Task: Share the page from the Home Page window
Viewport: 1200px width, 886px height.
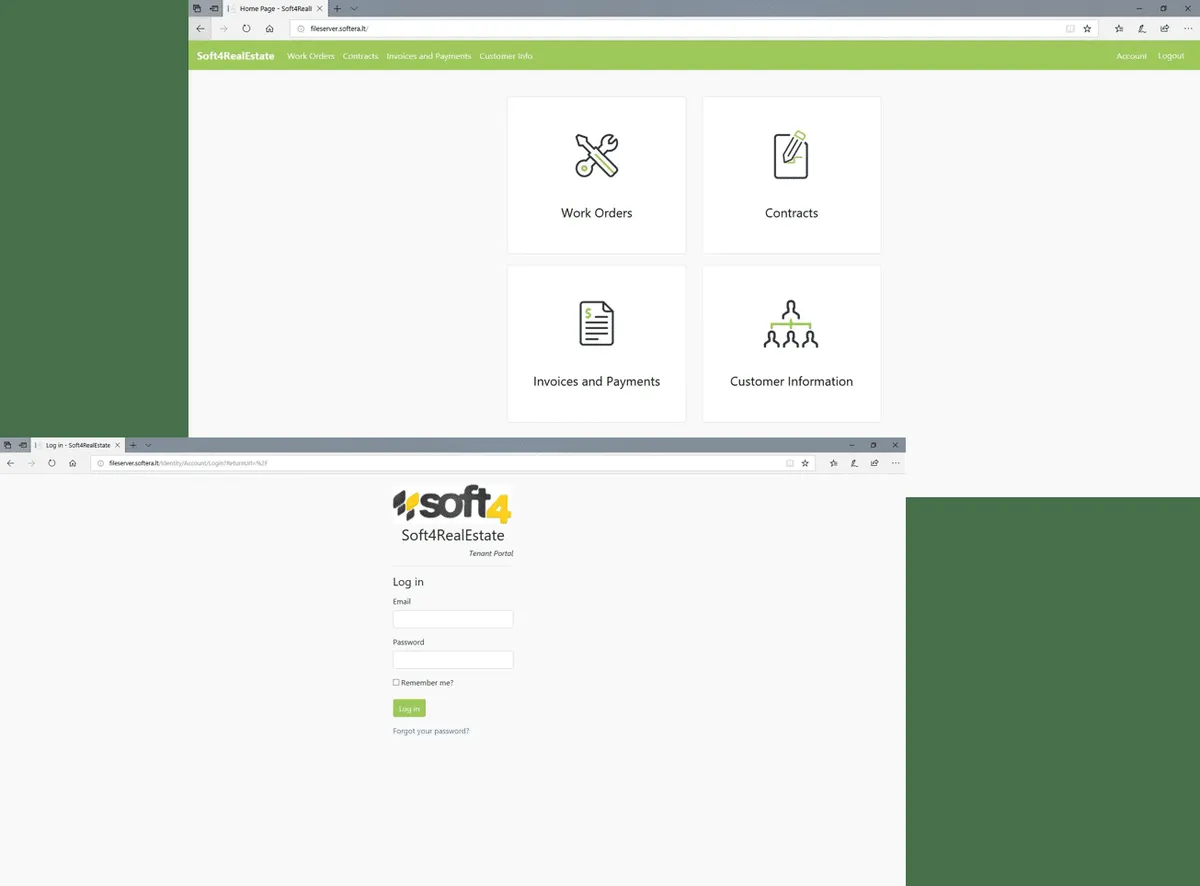Action: coord(1165,29)
